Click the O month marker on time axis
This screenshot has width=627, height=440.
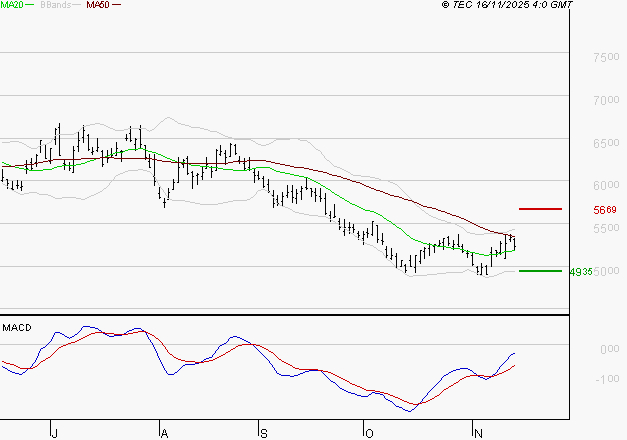[x=368, y=432]
